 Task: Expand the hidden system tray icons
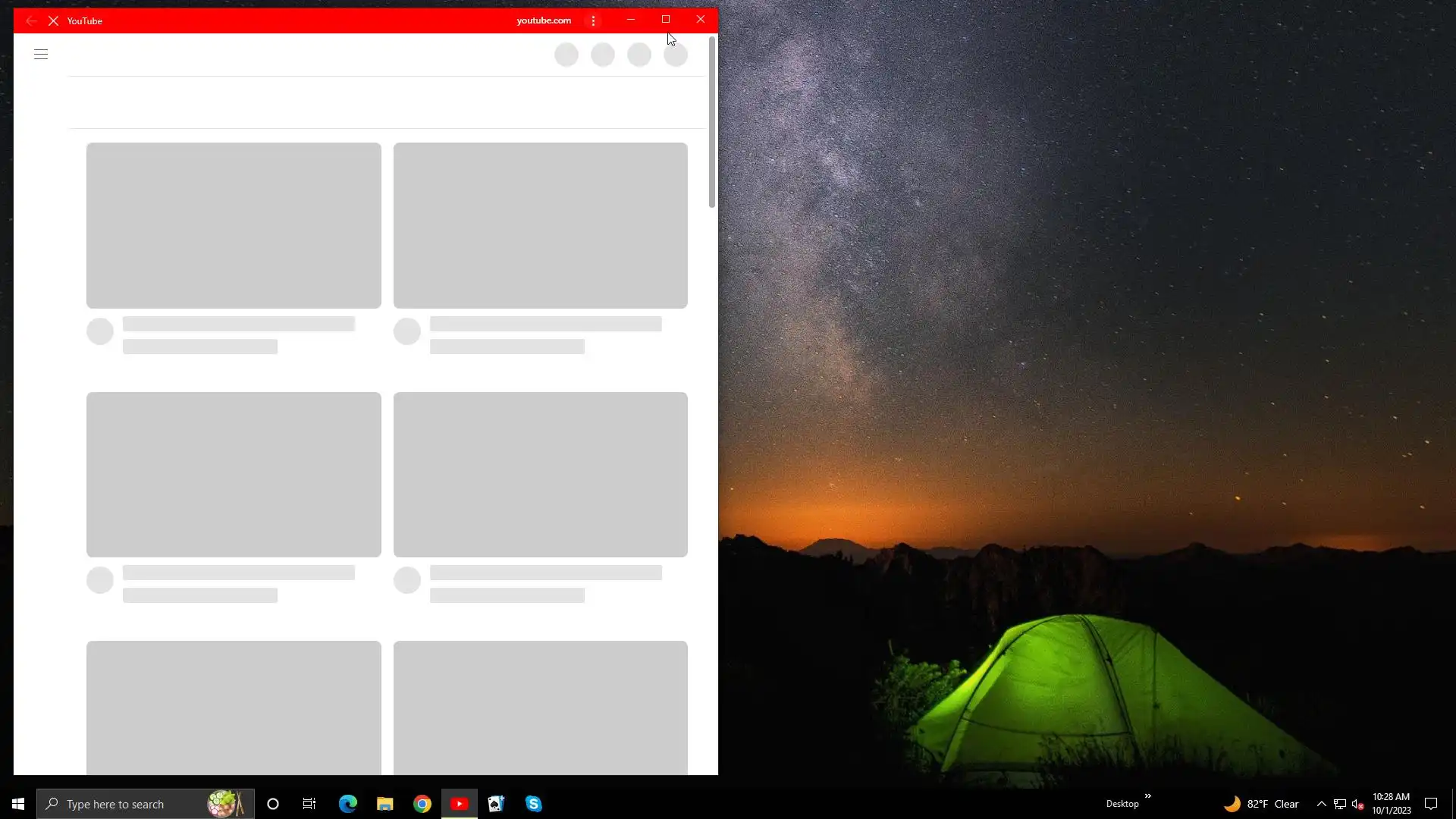tap(1321, 804)
